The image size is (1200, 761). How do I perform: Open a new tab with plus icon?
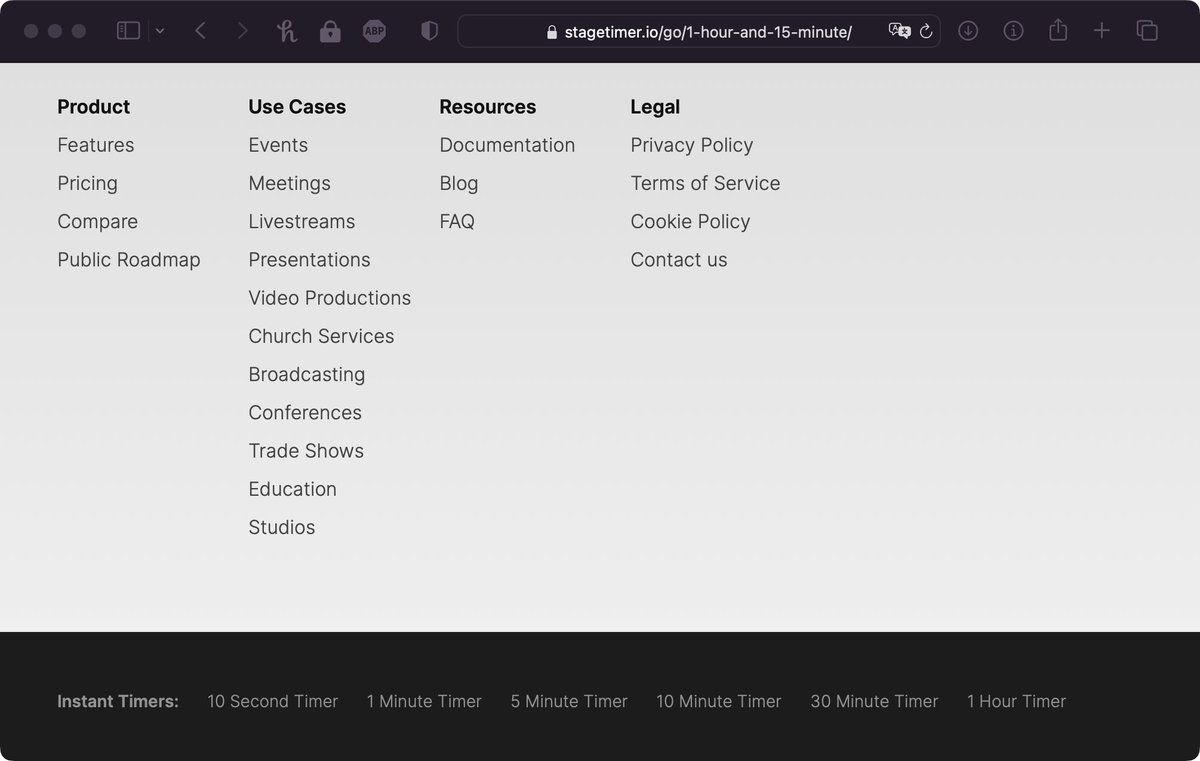(x=1101, y=31)
